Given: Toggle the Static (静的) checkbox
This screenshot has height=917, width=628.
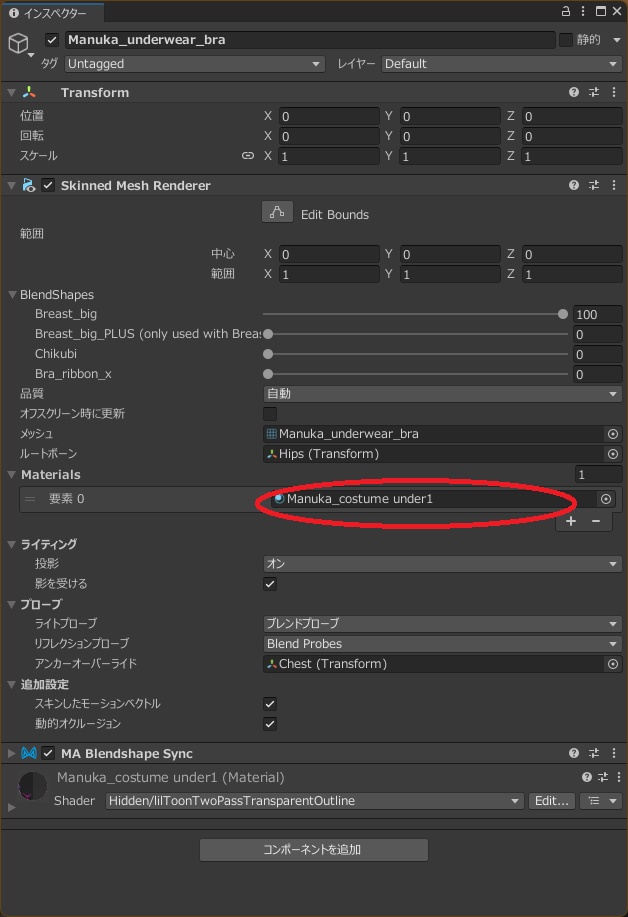Looking at the screenshot, I should [566, 40].
